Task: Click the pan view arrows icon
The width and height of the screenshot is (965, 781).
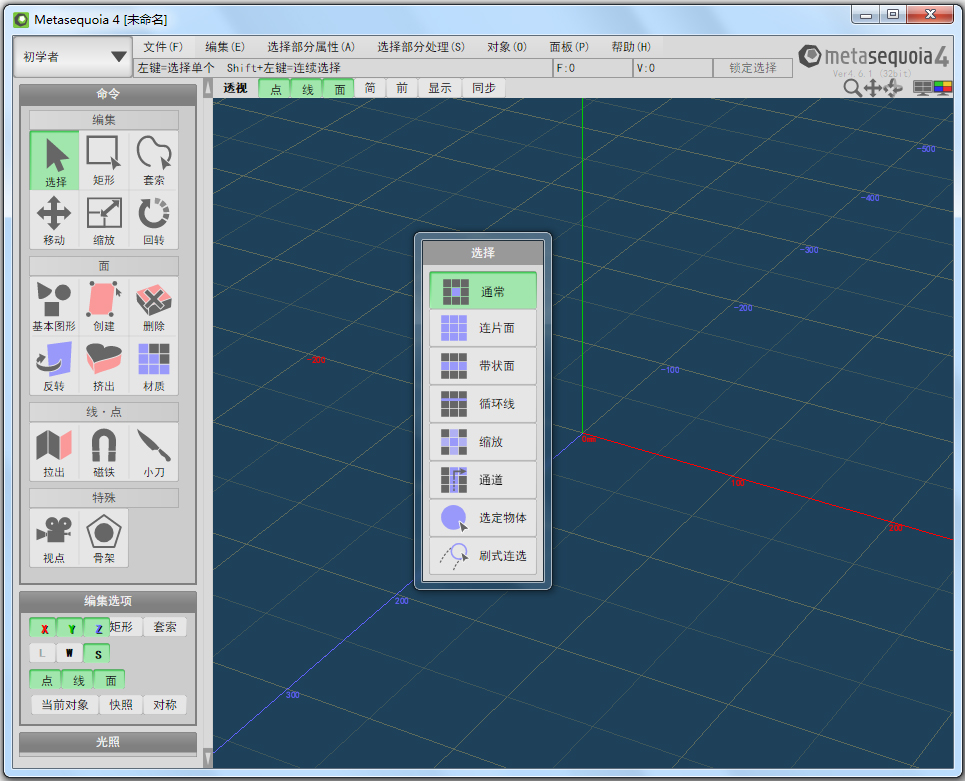Action: click(873, 88)
